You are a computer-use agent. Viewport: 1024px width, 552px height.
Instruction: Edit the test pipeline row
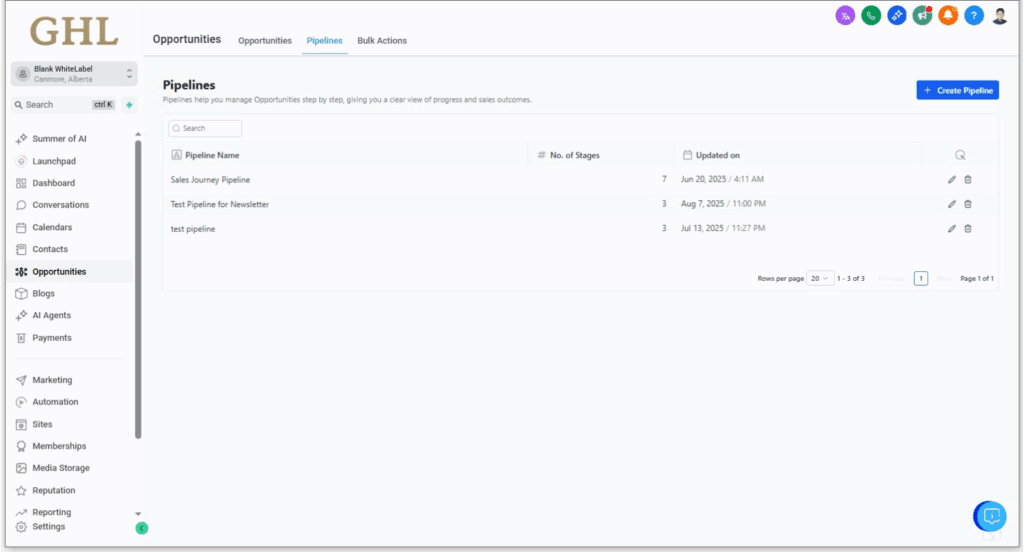pyautogui.click(x=952, y=229)
